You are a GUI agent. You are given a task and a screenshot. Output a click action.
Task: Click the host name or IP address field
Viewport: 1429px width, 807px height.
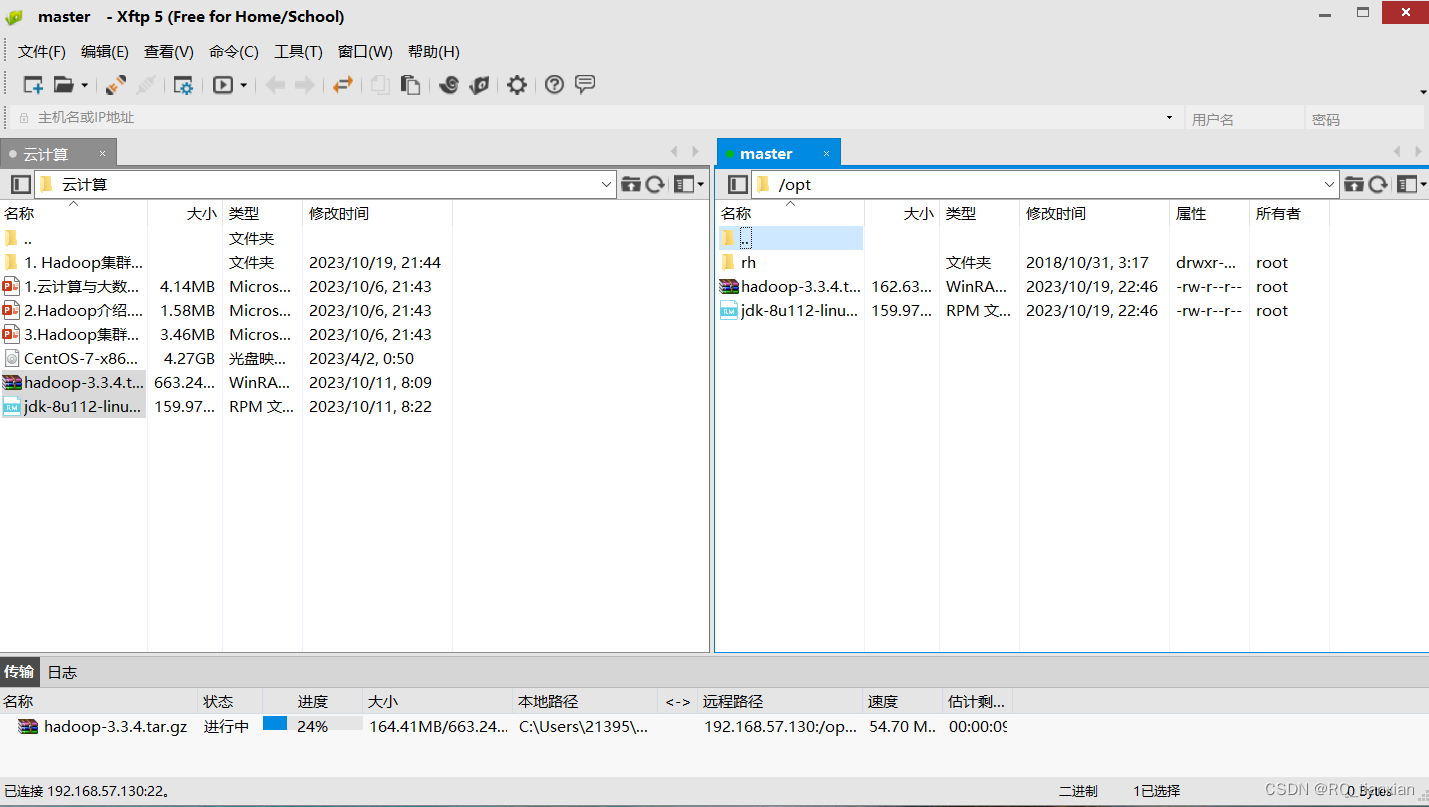[595, 118]
